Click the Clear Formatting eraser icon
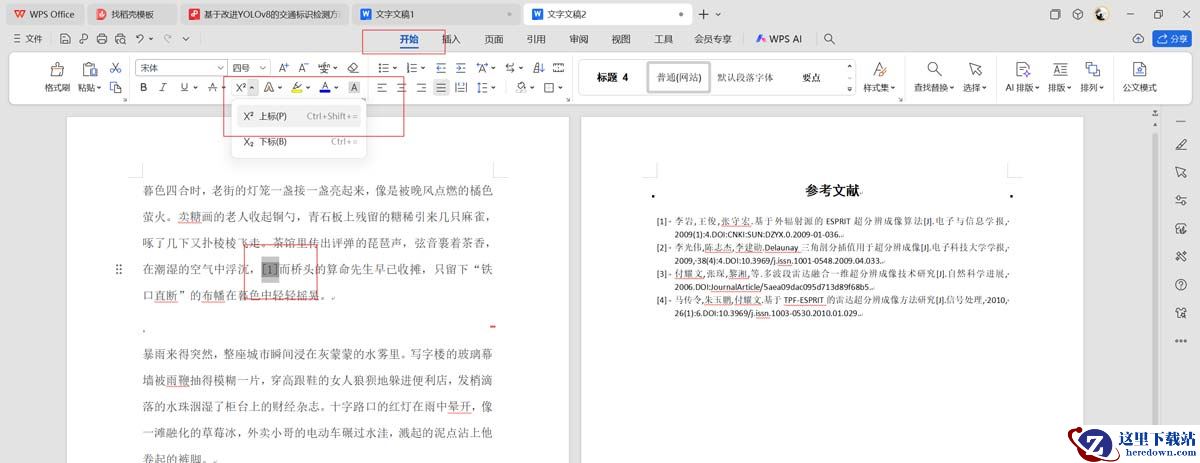1200x463 pixels. pos(352,67)
